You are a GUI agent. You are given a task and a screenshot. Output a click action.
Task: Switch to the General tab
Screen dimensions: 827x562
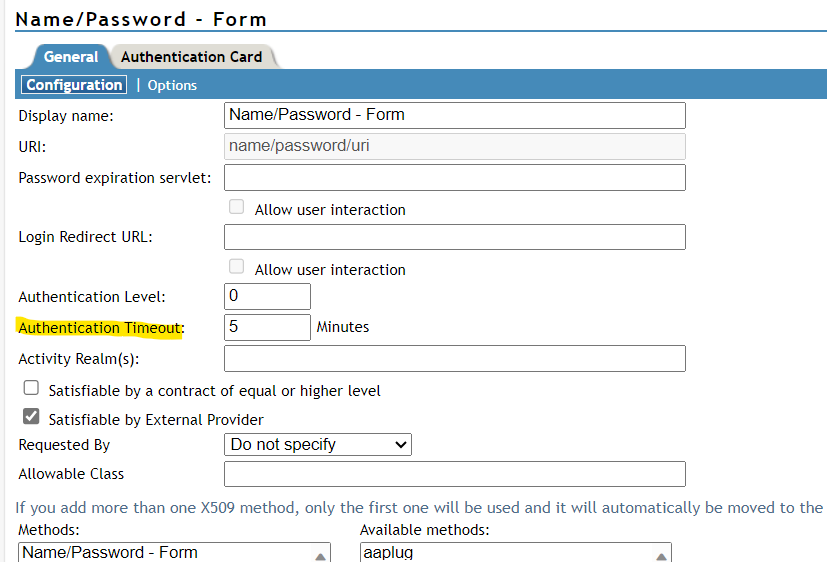[x=71, y=57]
